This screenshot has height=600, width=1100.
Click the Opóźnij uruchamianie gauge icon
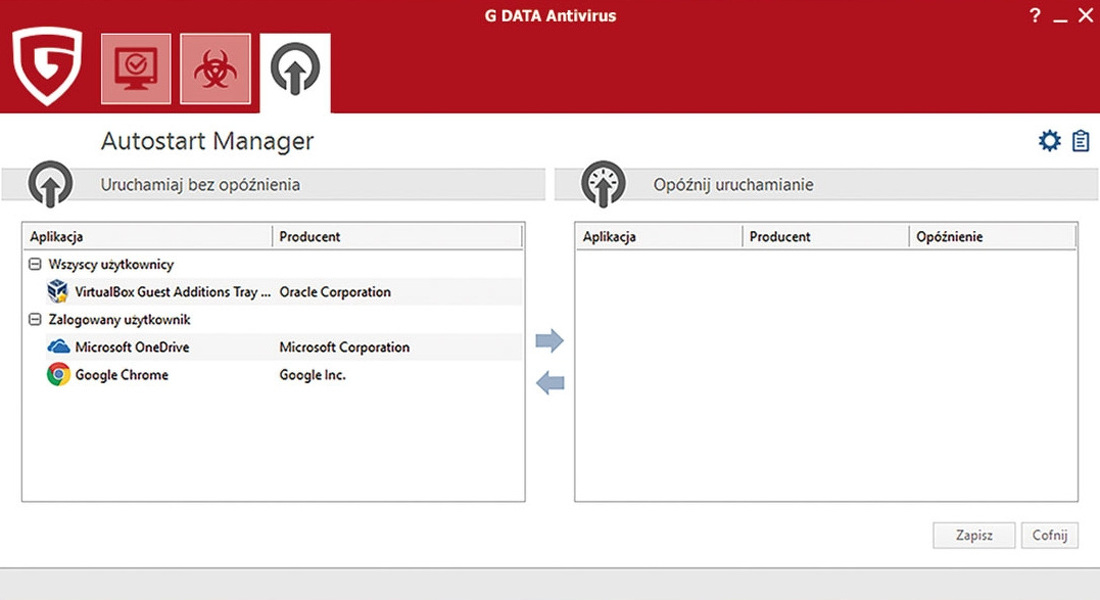coord(601,184)
